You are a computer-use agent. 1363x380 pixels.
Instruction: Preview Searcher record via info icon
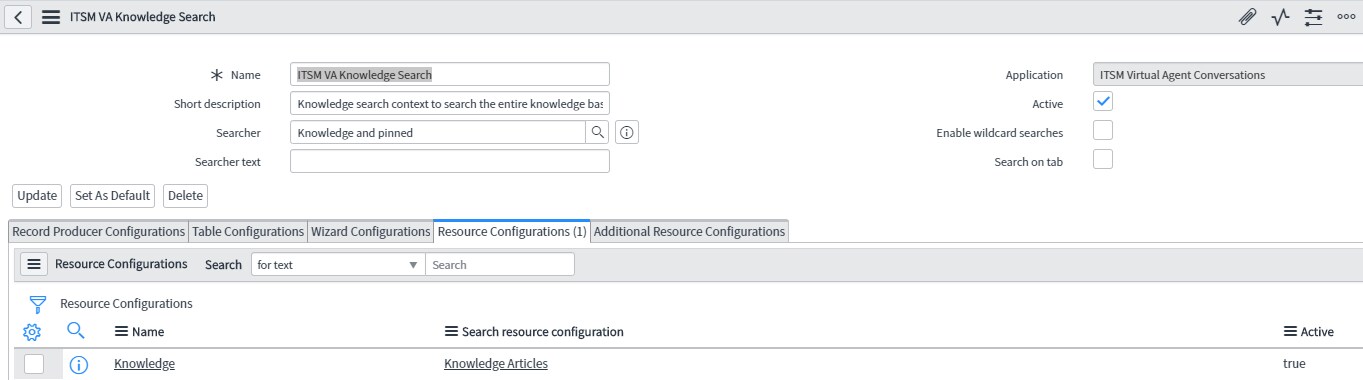[x=627, y=132]
